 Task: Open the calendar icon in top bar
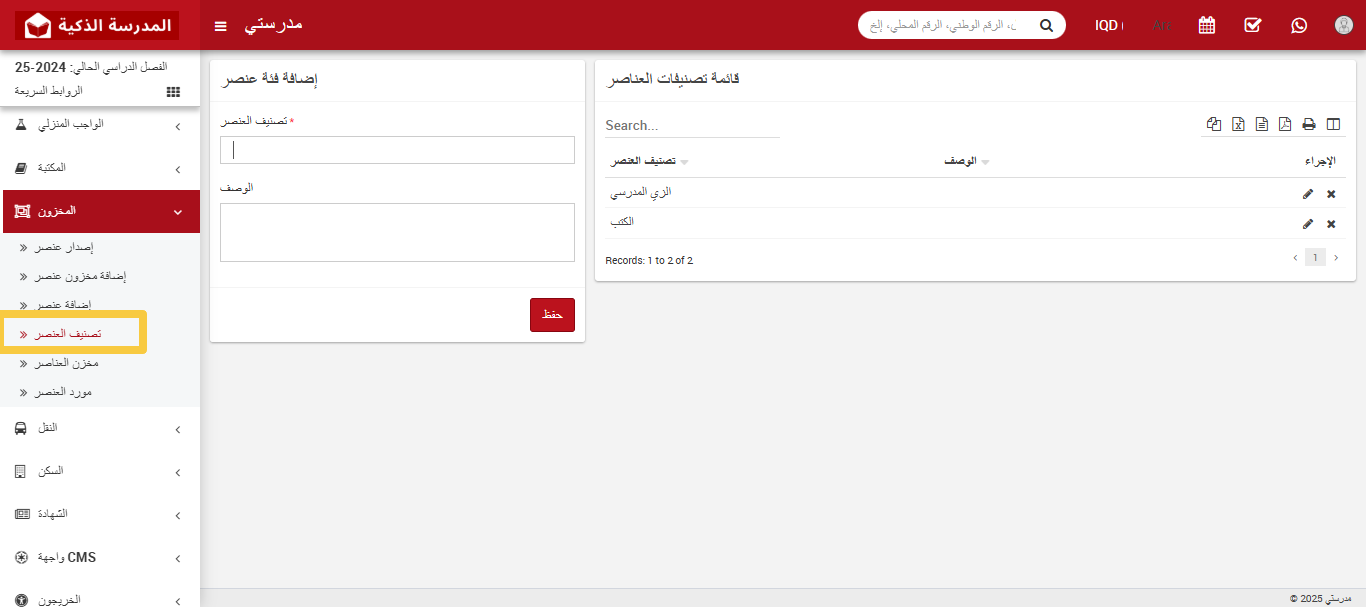click(x=1207, y=25)
